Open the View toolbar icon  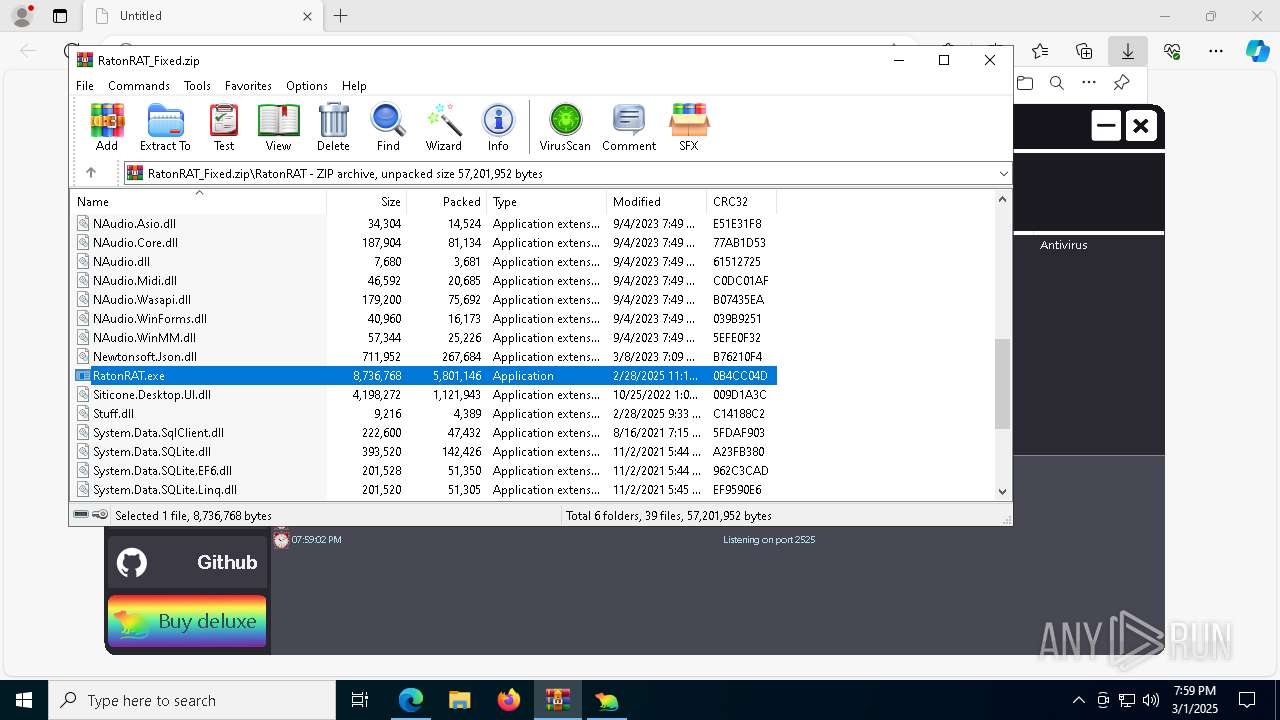278,127
